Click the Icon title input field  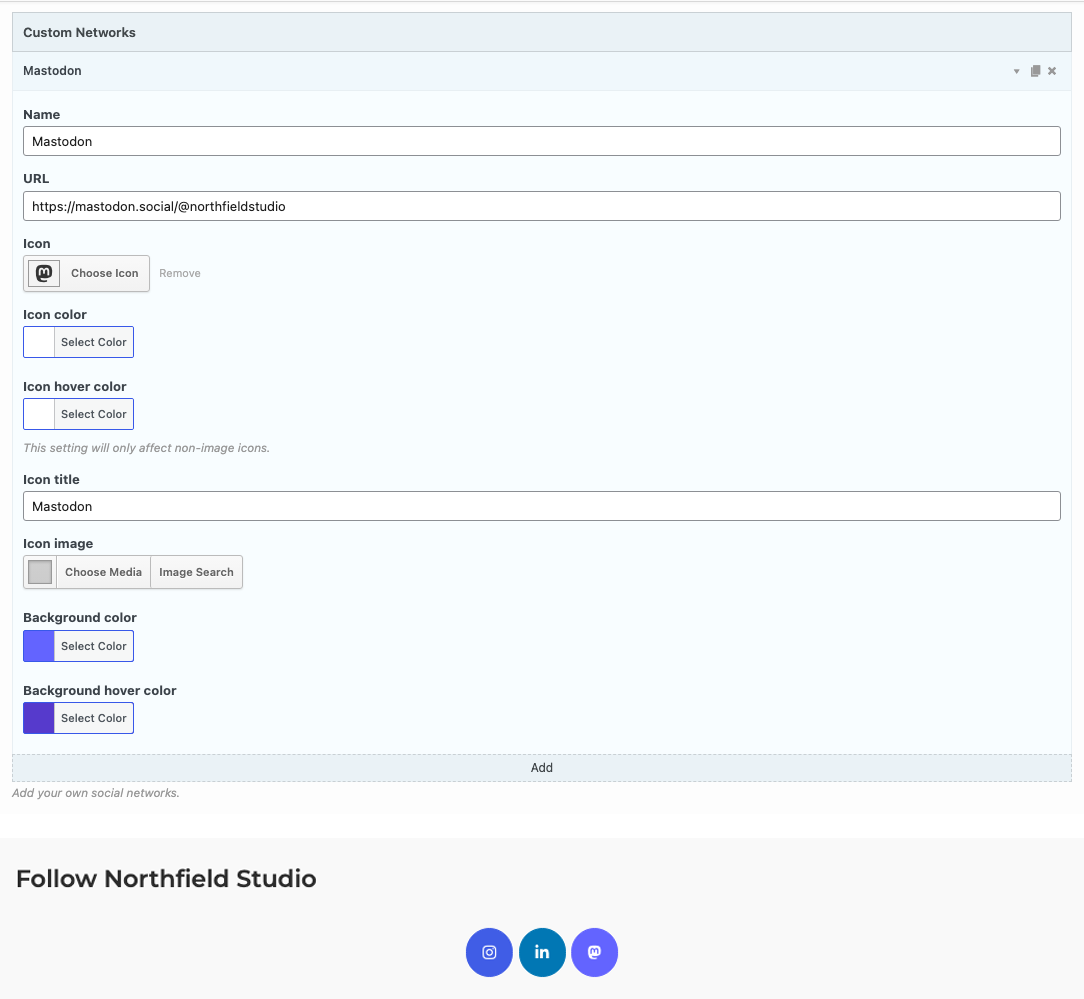(x=541, y=506)
